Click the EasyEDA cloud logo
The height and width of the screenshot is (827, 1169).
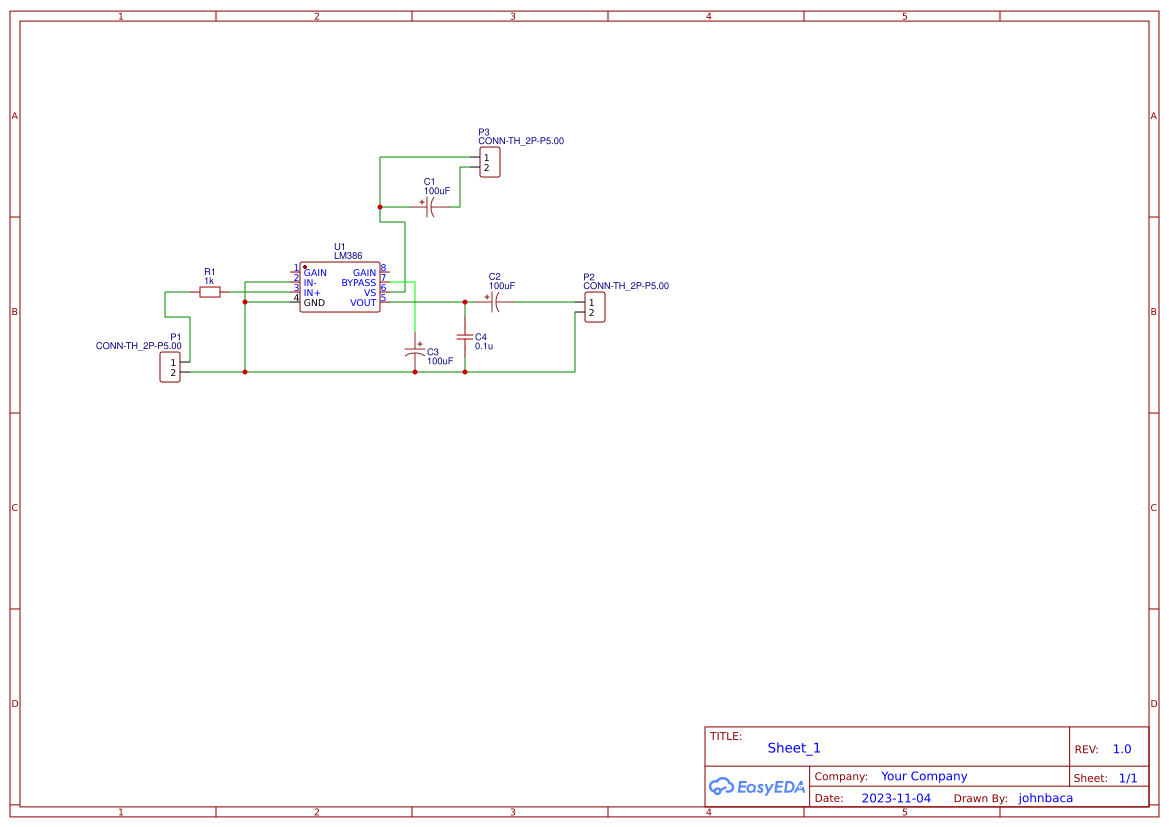[x=755, y=787]
